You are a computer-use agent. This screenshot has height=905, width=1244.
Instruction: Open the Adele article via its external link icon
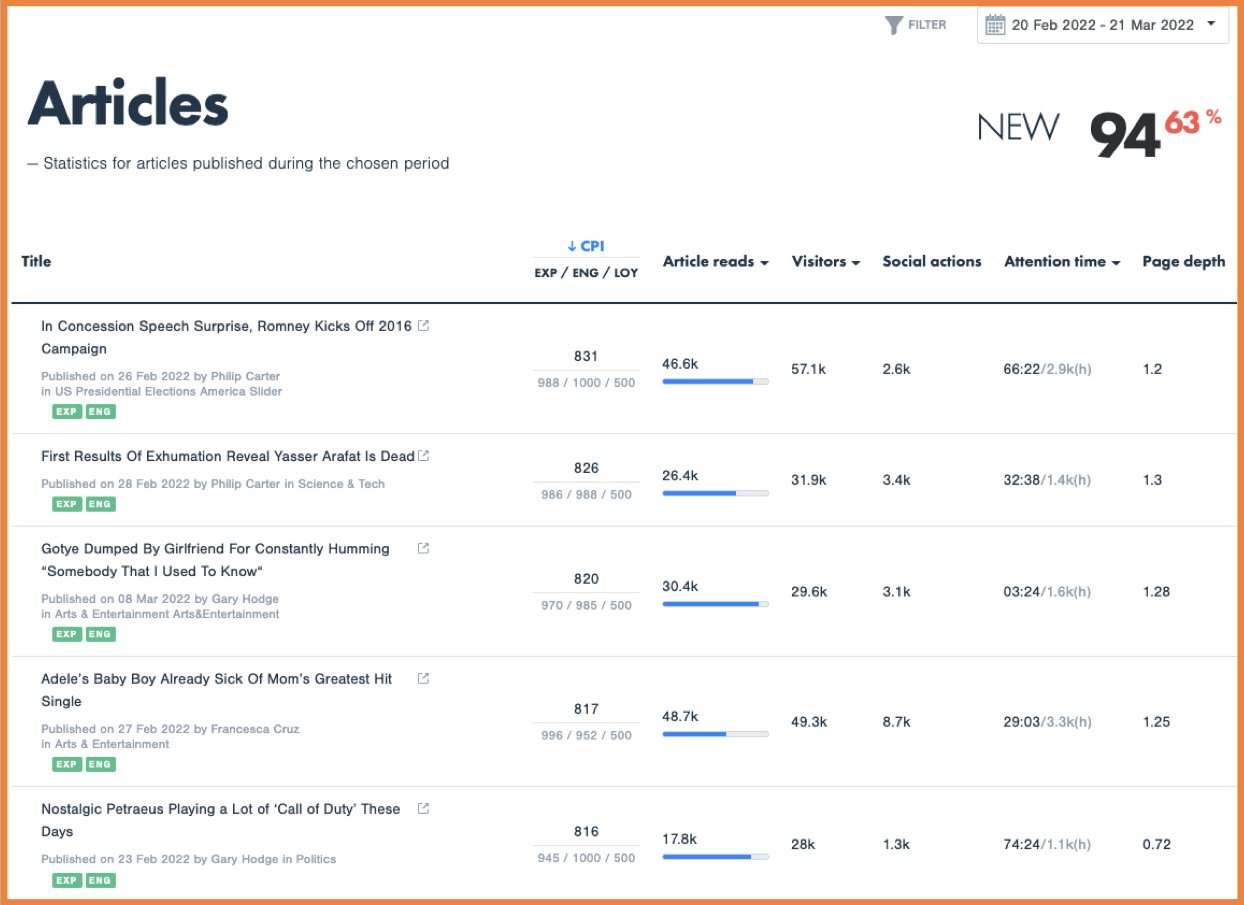(x=423, y=678)
